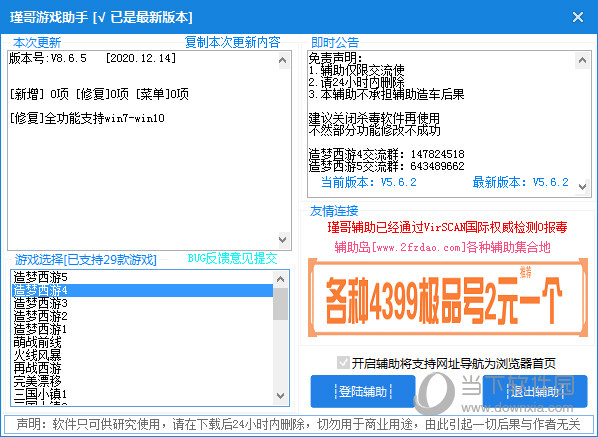Viewport: 598px width, 437px height.
Task: Select 造梦西游2 in game list
Action: point(142,316)
